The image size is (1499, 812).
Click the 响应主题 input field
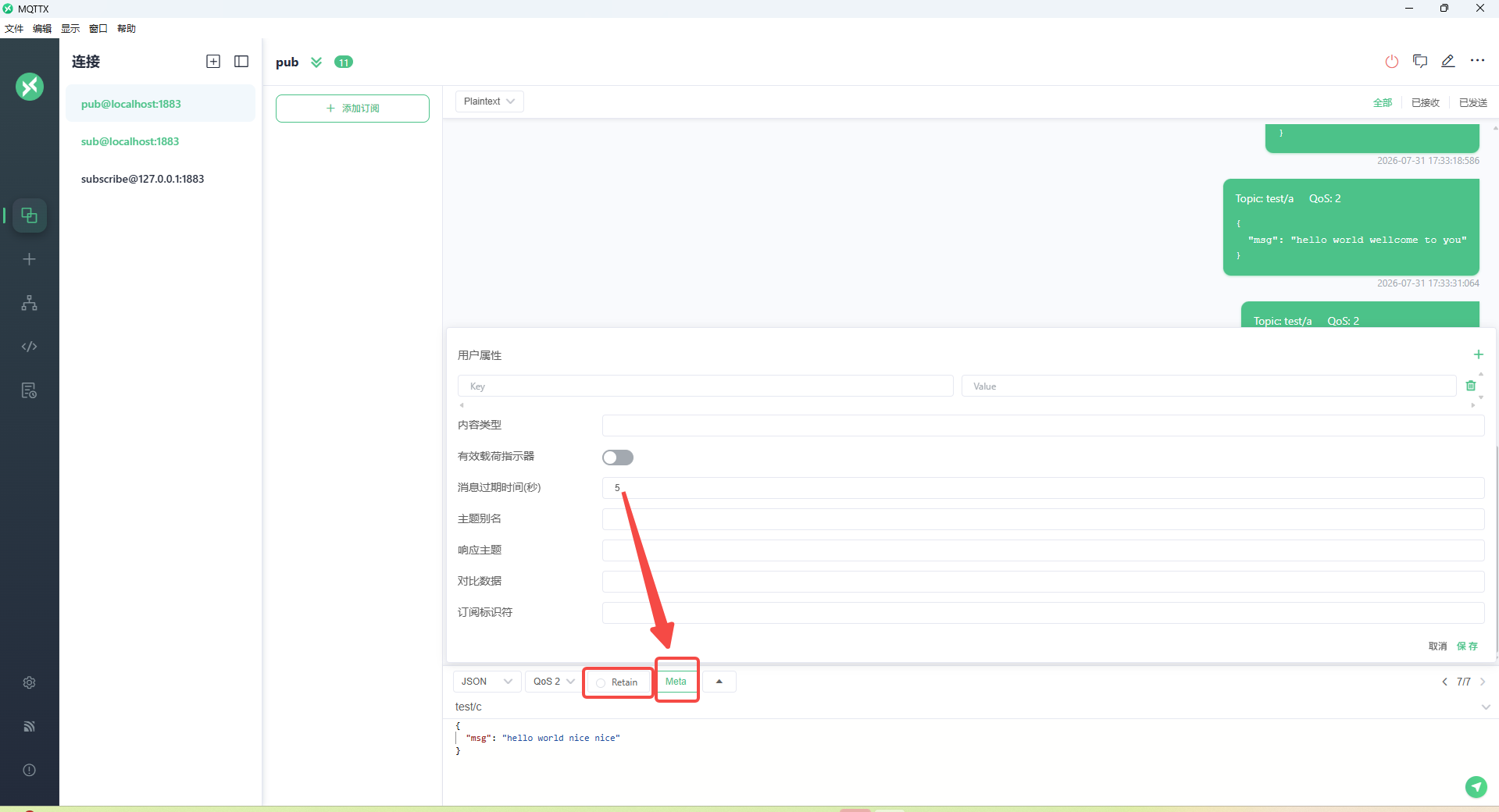(1043, 550)
